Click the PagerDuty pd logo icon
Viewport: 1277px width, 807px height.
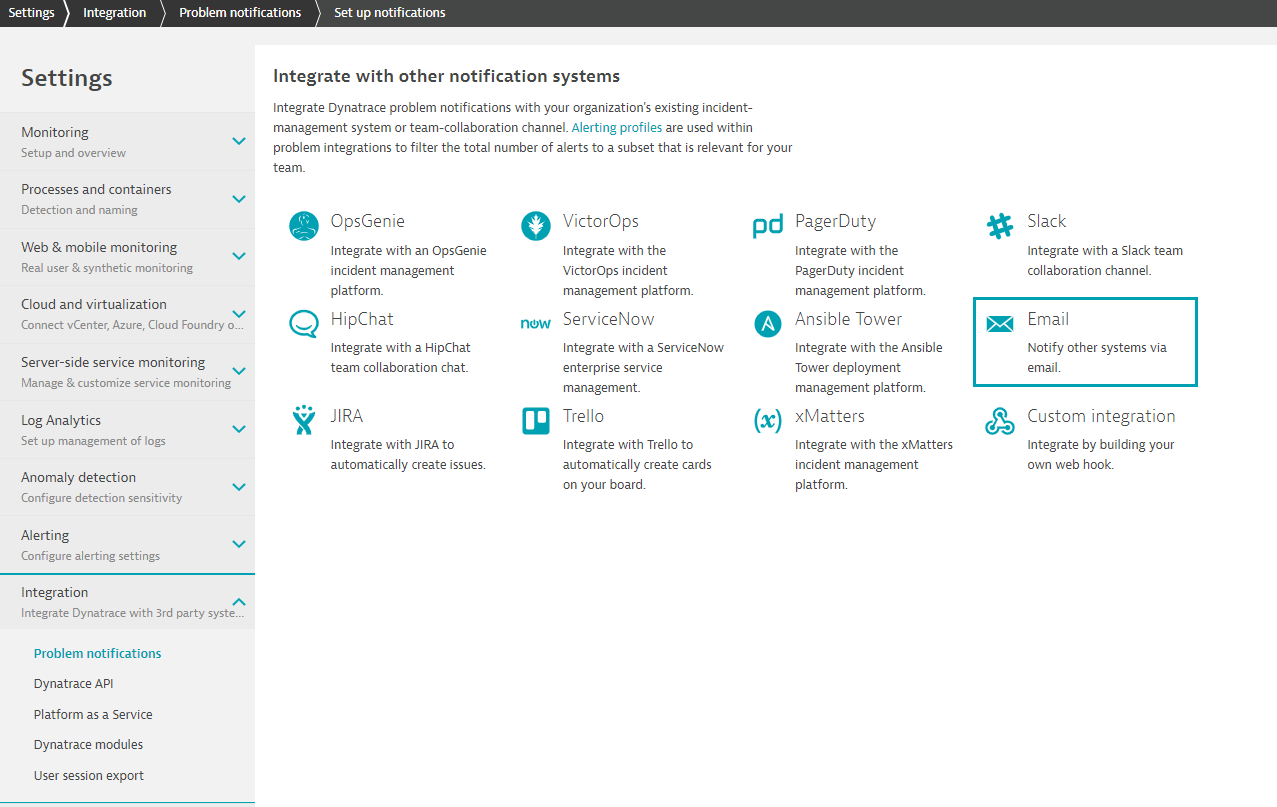768,227
